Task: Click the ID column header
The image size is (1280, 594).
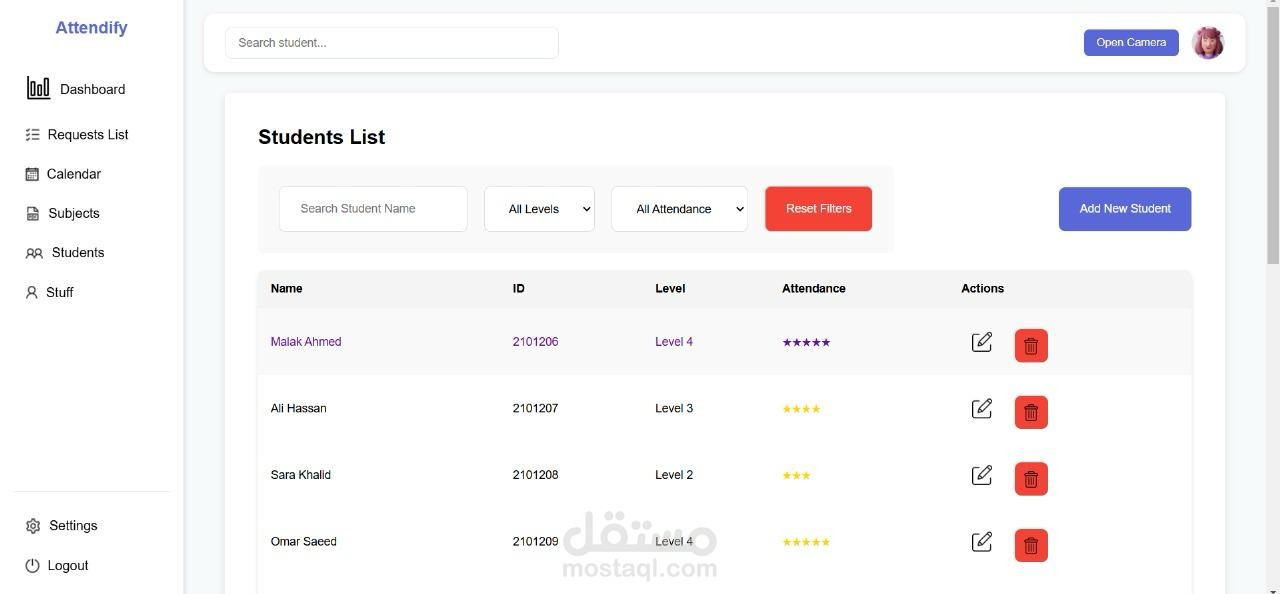Action: pos(518,288)
